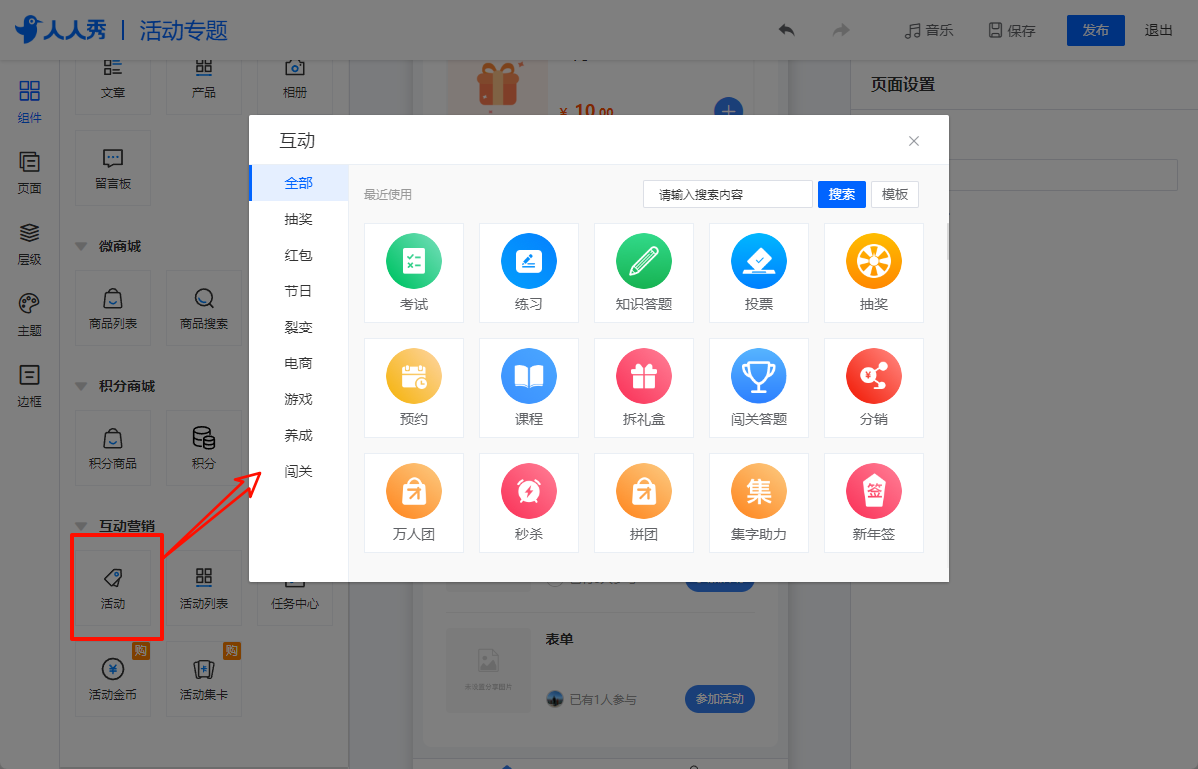
Task: Select the 拆礼盒 gift box activity
Action: 643,376
